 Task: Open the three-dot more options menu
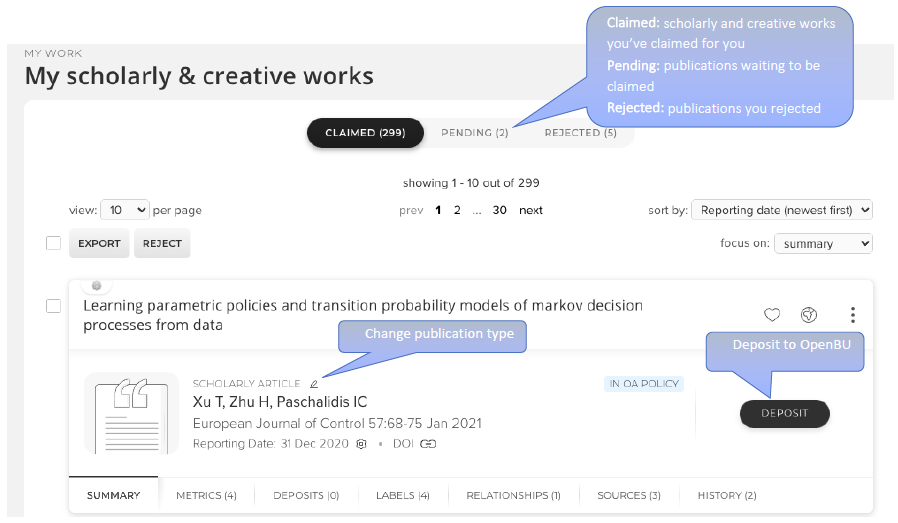point(852,315)
